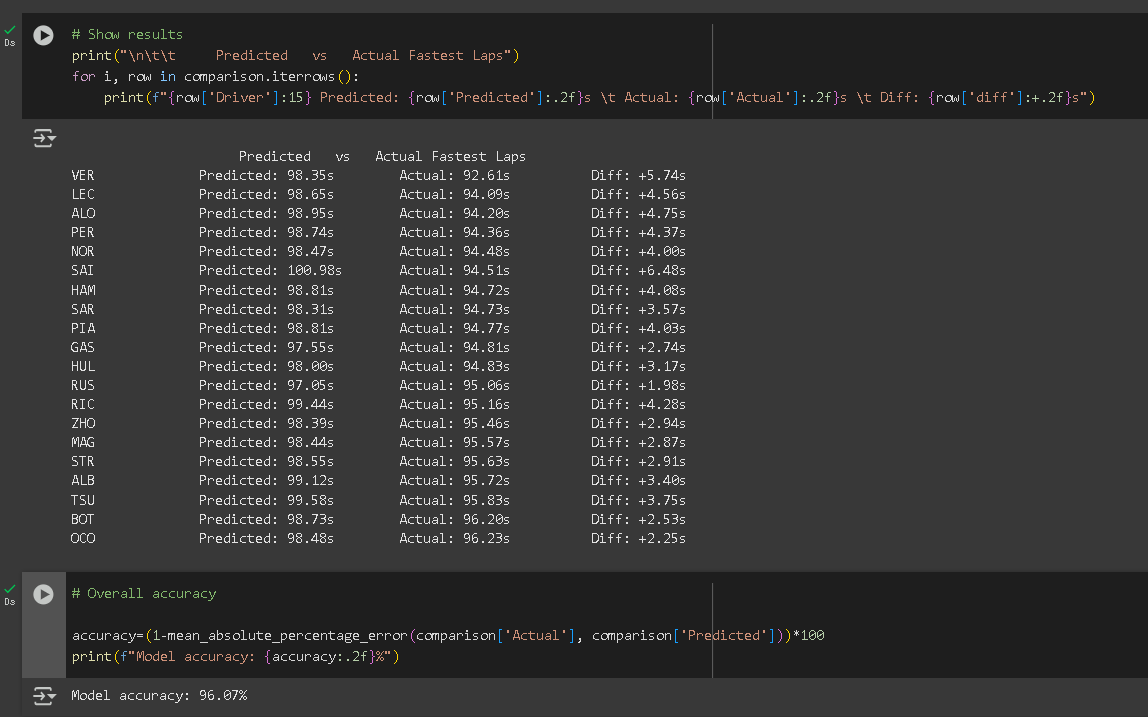
Task: Click the VER row in the predictions output
Action: (300, 174)
